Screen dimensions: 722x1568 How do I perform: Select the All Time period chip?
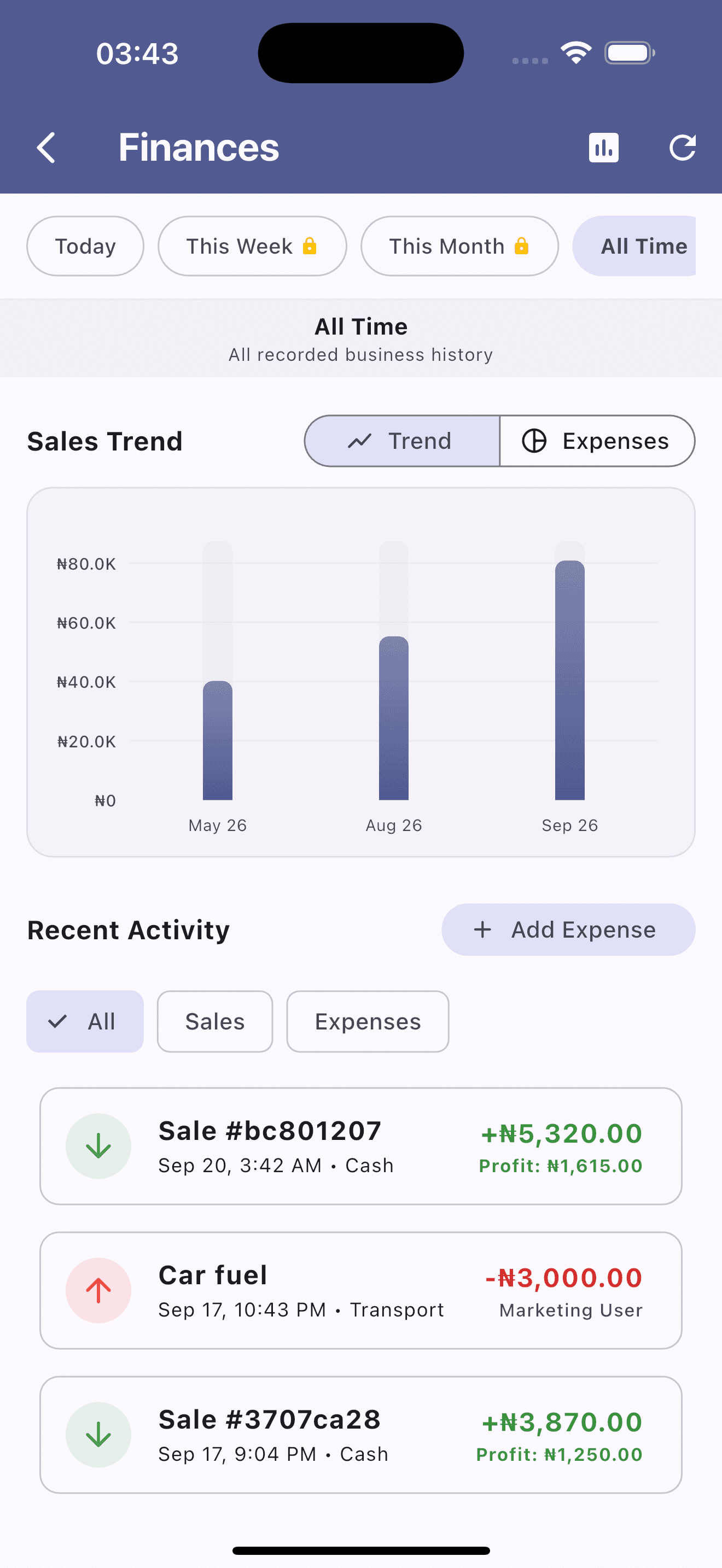(634, 246)
